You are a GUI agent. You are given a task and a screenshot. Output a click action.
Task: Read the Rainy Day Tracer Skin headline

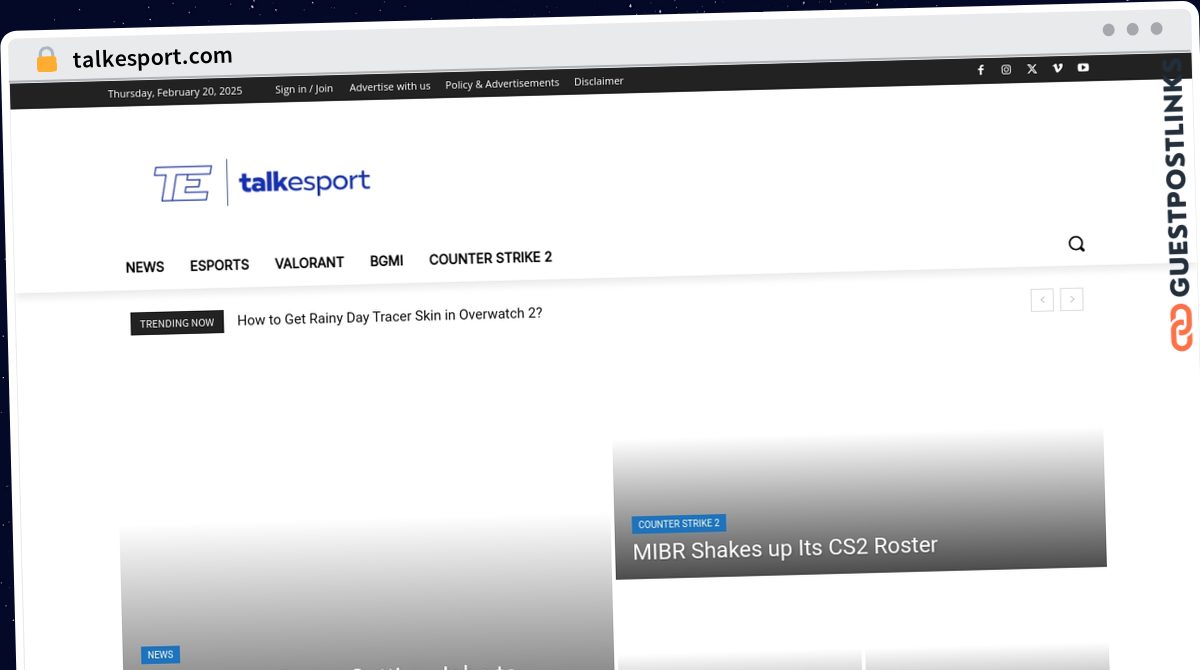390,316
